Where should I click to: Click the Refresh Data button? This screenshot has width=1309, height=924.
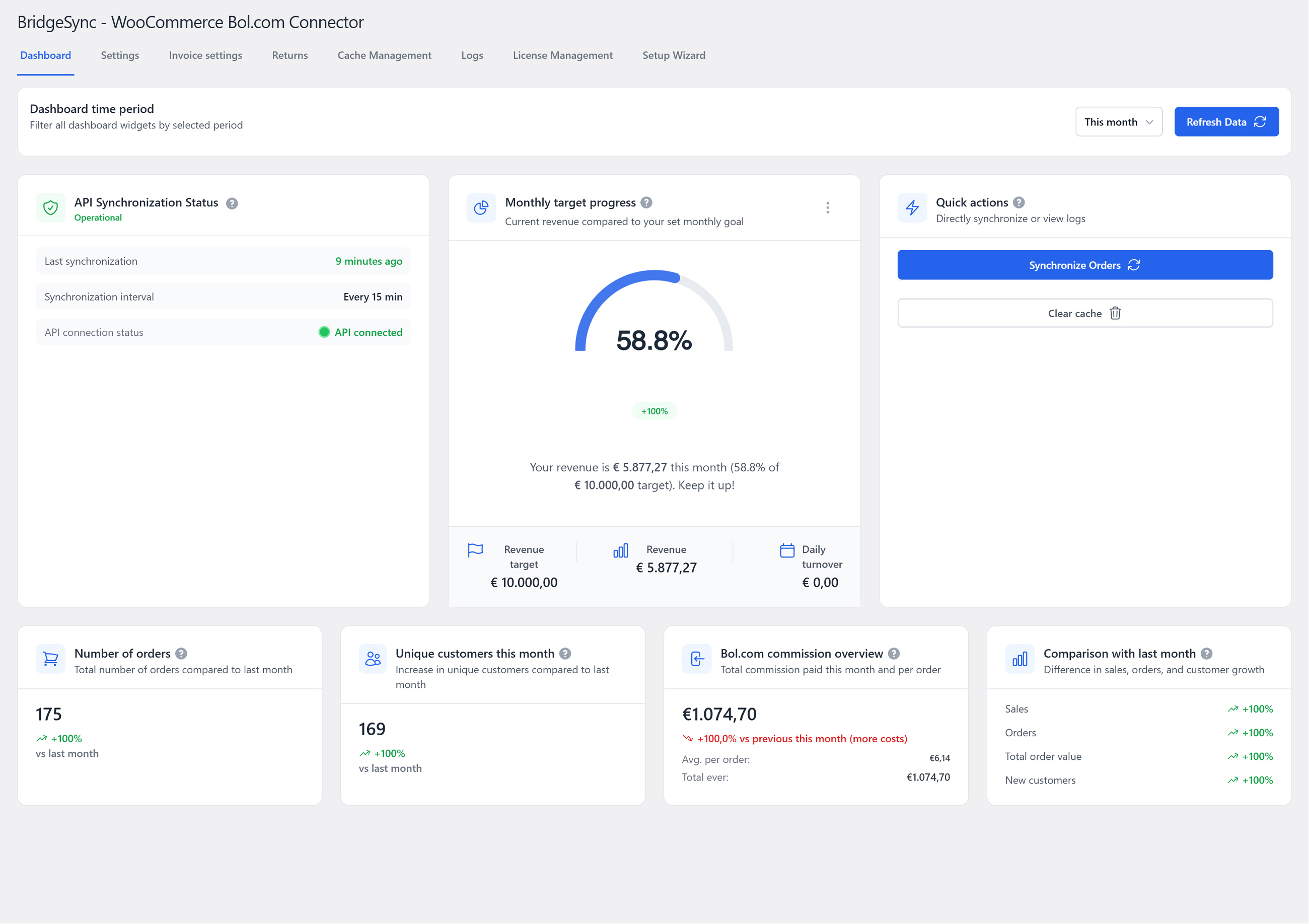click(x=1226, y=122)
